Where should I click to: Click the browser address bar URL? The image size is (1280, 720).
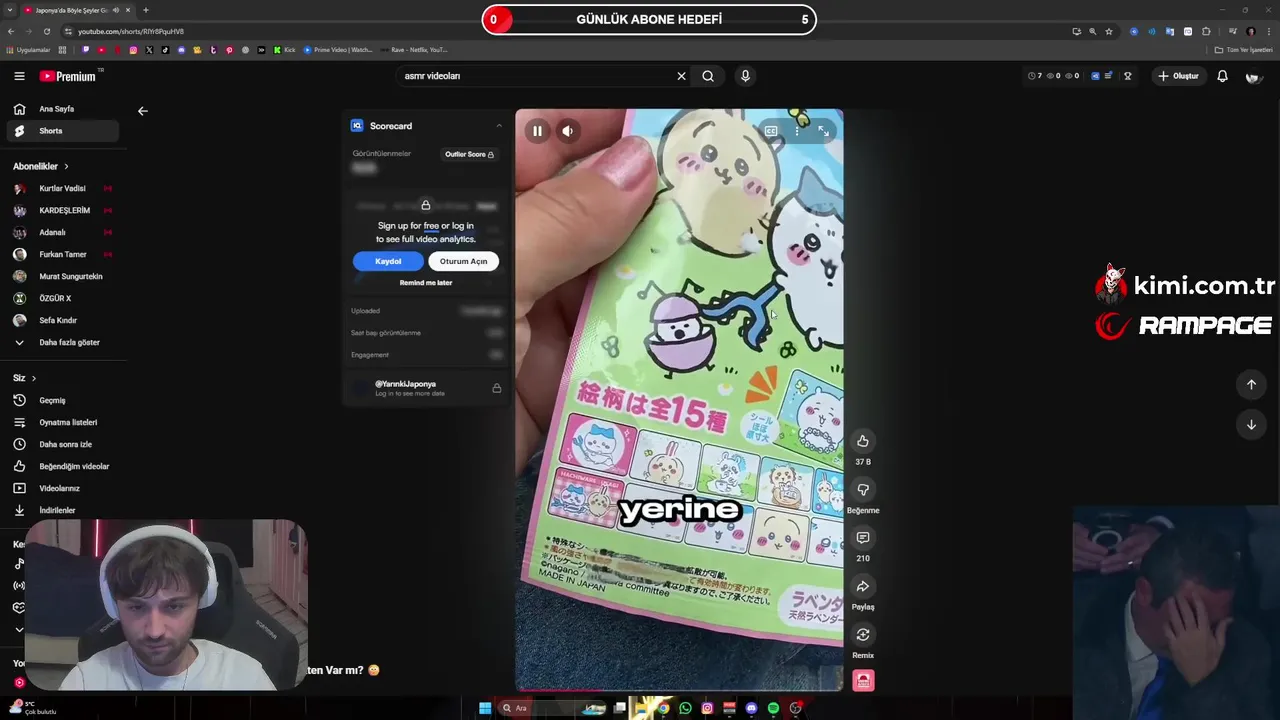[131, 31]
